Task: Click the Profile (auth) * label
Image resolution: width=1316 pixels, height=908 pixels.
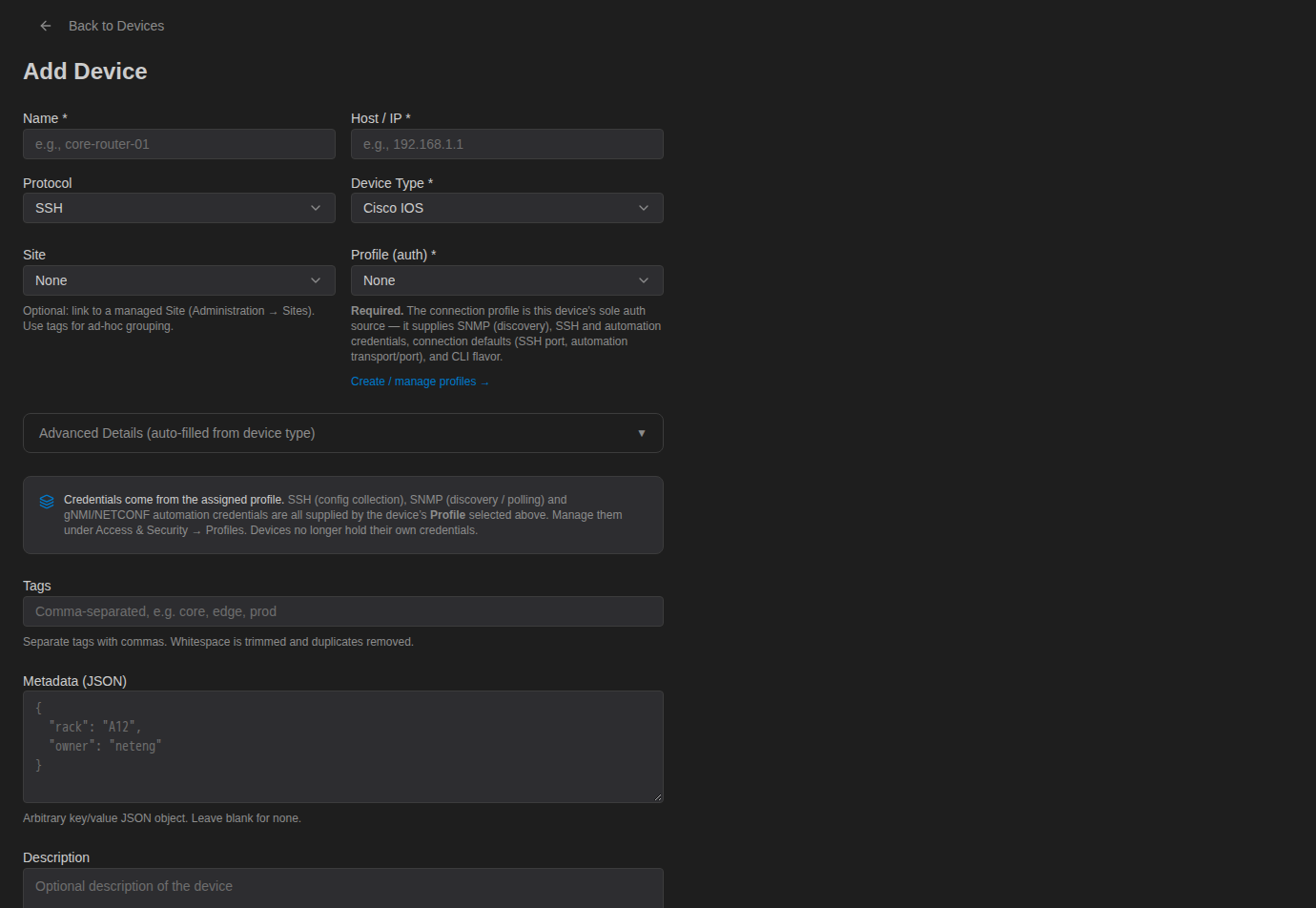Action: [394, 255]
